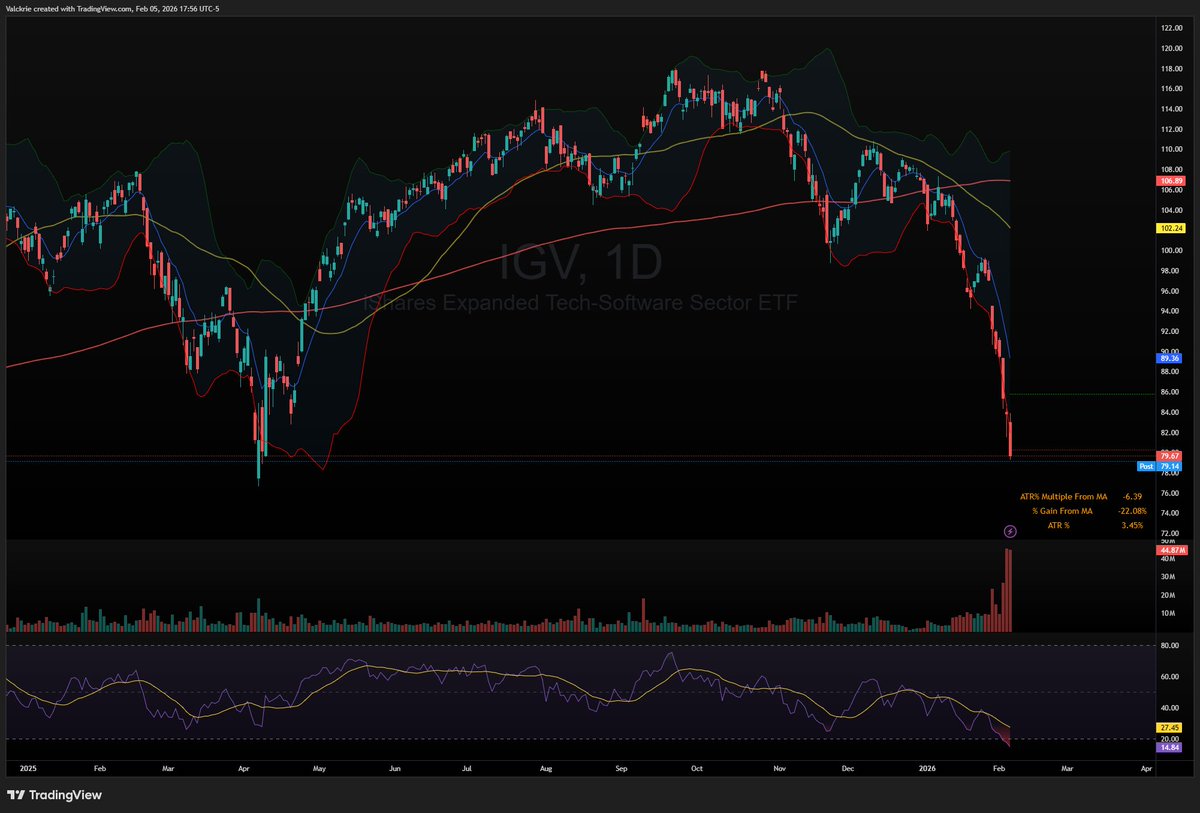Click the -6.39 ATR multiple value
The height and width of the screenshot is (813, 1200).
1132,496
